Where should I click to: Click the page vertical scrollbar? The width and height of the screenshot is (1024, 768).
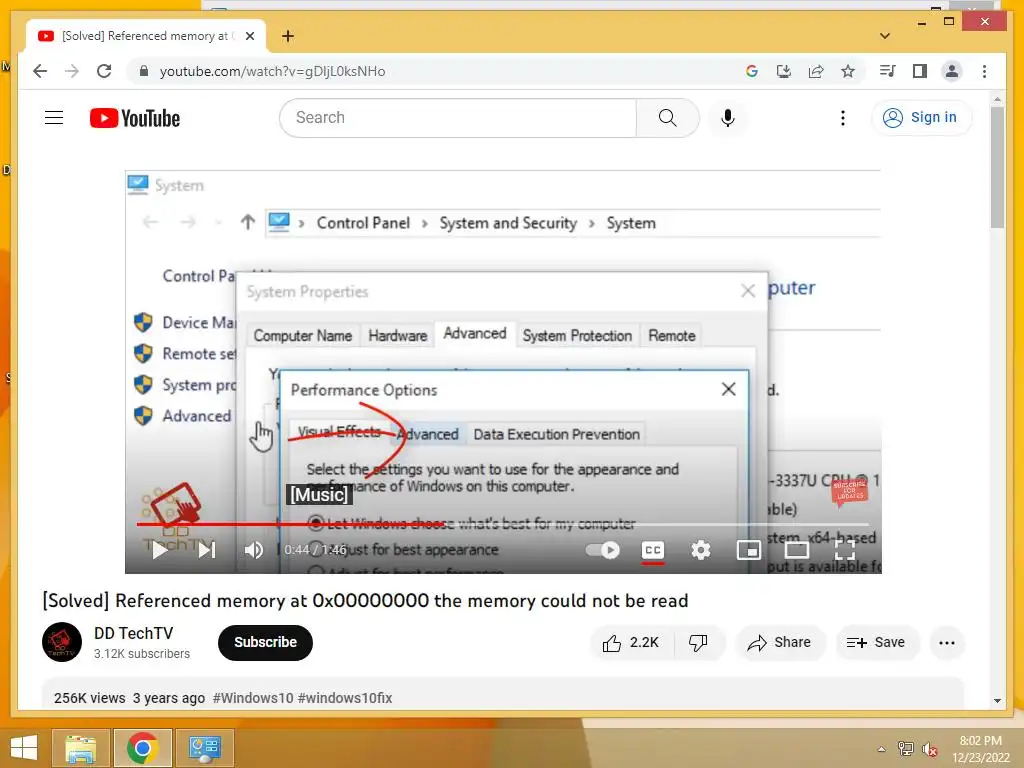click(997, 168)
